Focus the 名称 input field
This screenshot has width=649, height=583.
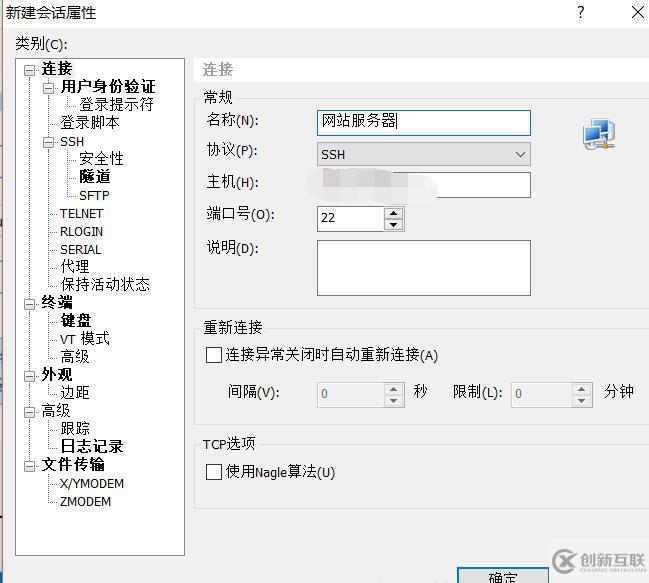pyautogui.click(x=423, y=123)
